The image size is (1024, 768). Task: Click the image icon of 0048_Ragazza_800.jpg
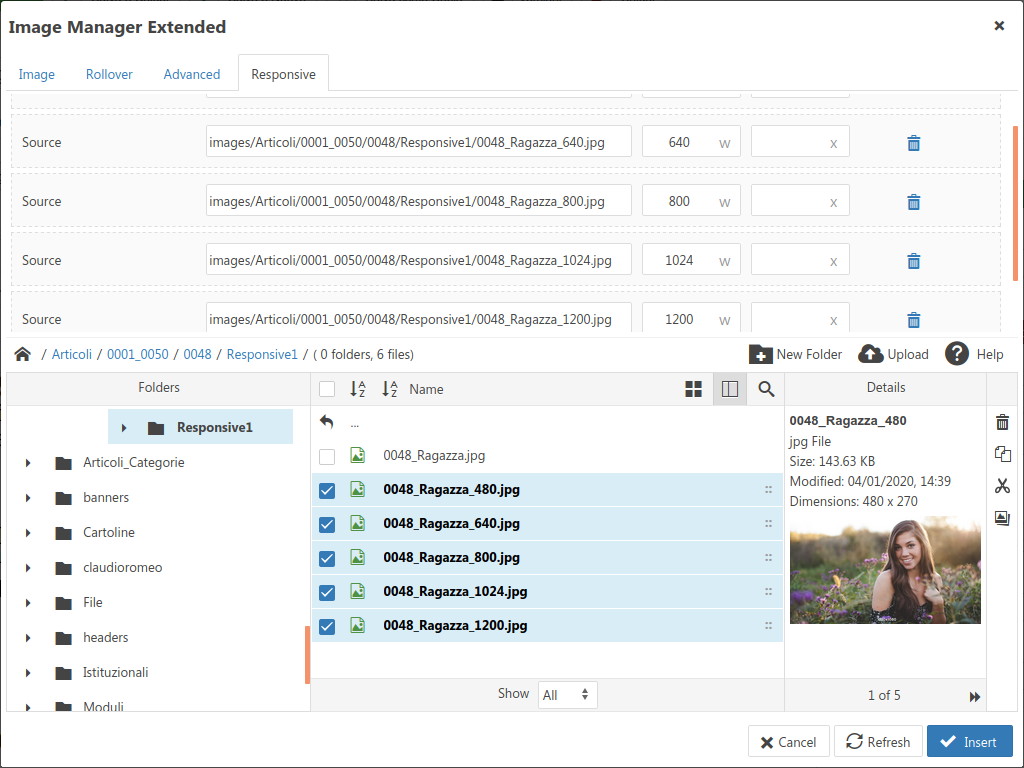pos(358,557)
